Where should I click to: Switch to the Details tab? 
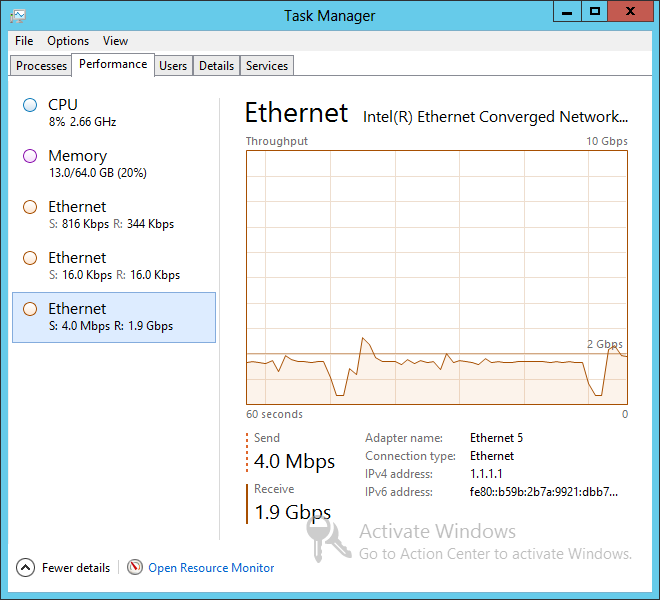tap(216, 66)
